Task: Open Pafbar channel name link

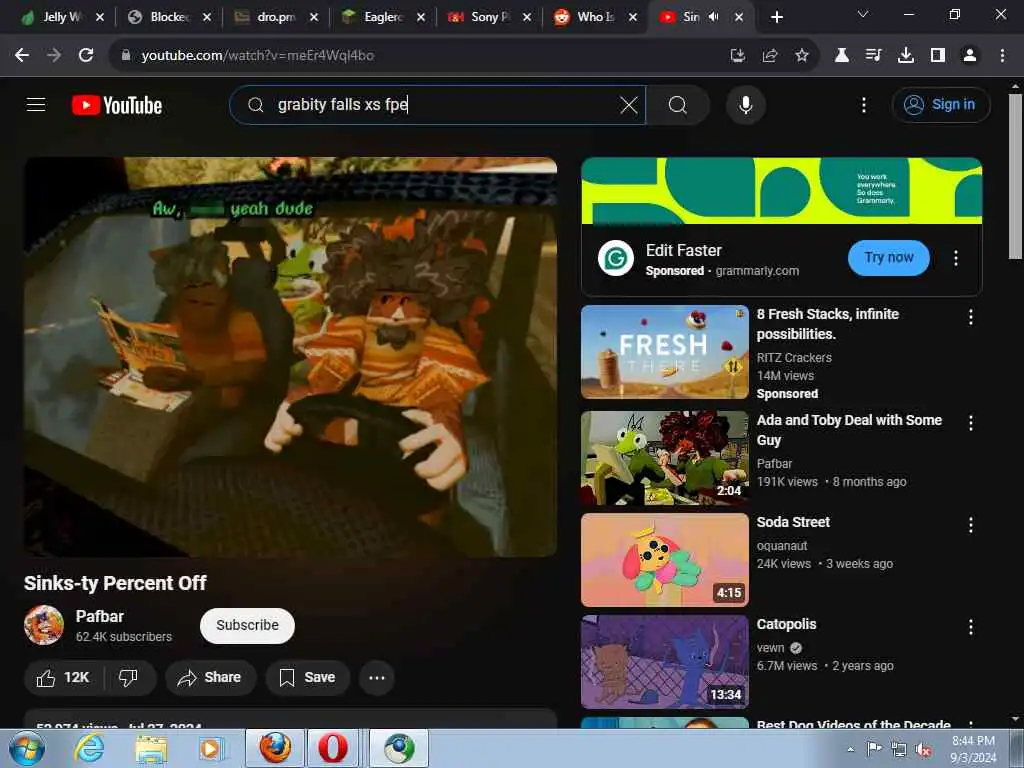Action: coord(100,616)
